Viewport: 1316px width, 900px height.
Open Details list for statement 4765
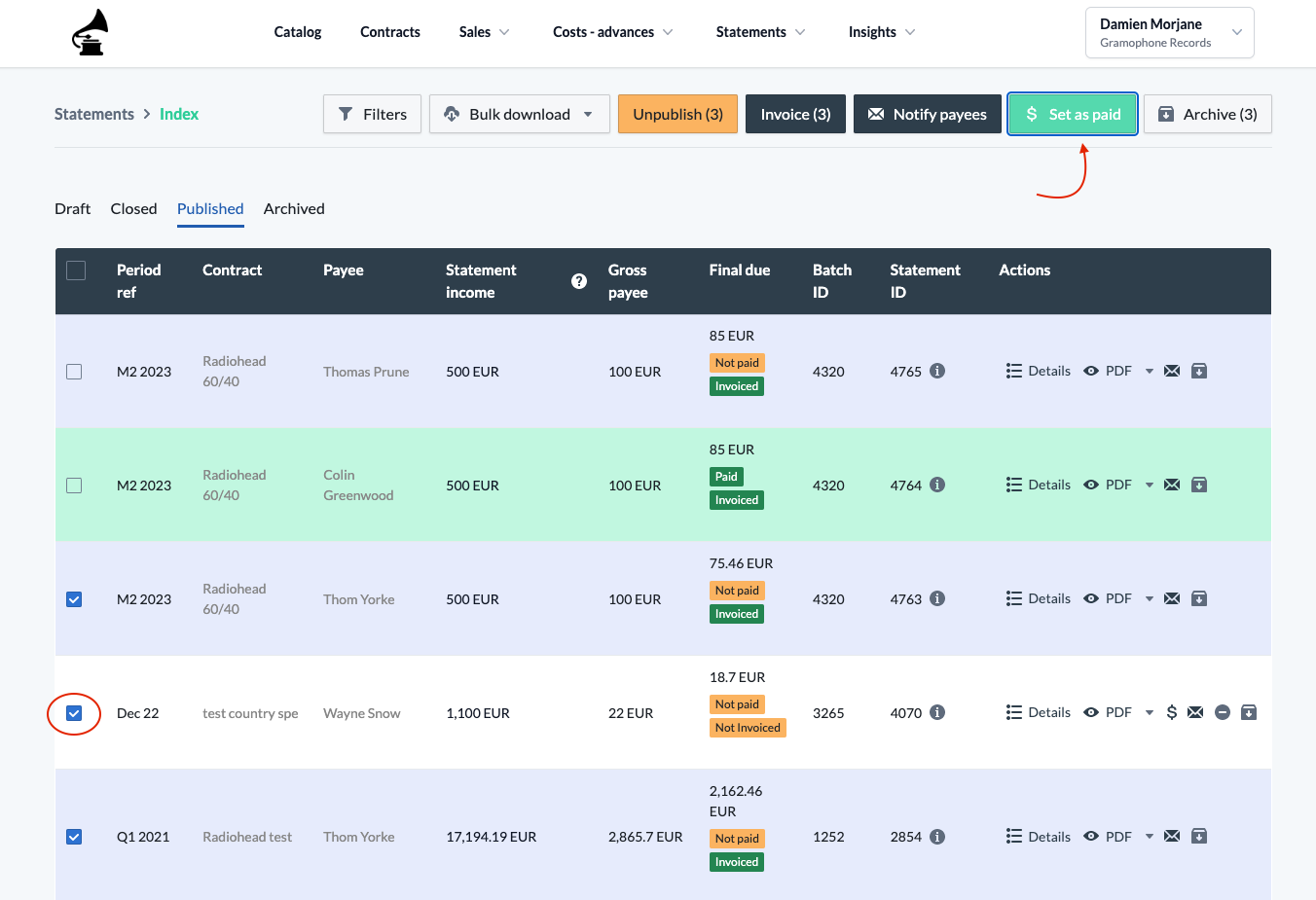pyautogui.click(x=1039, y=371)
